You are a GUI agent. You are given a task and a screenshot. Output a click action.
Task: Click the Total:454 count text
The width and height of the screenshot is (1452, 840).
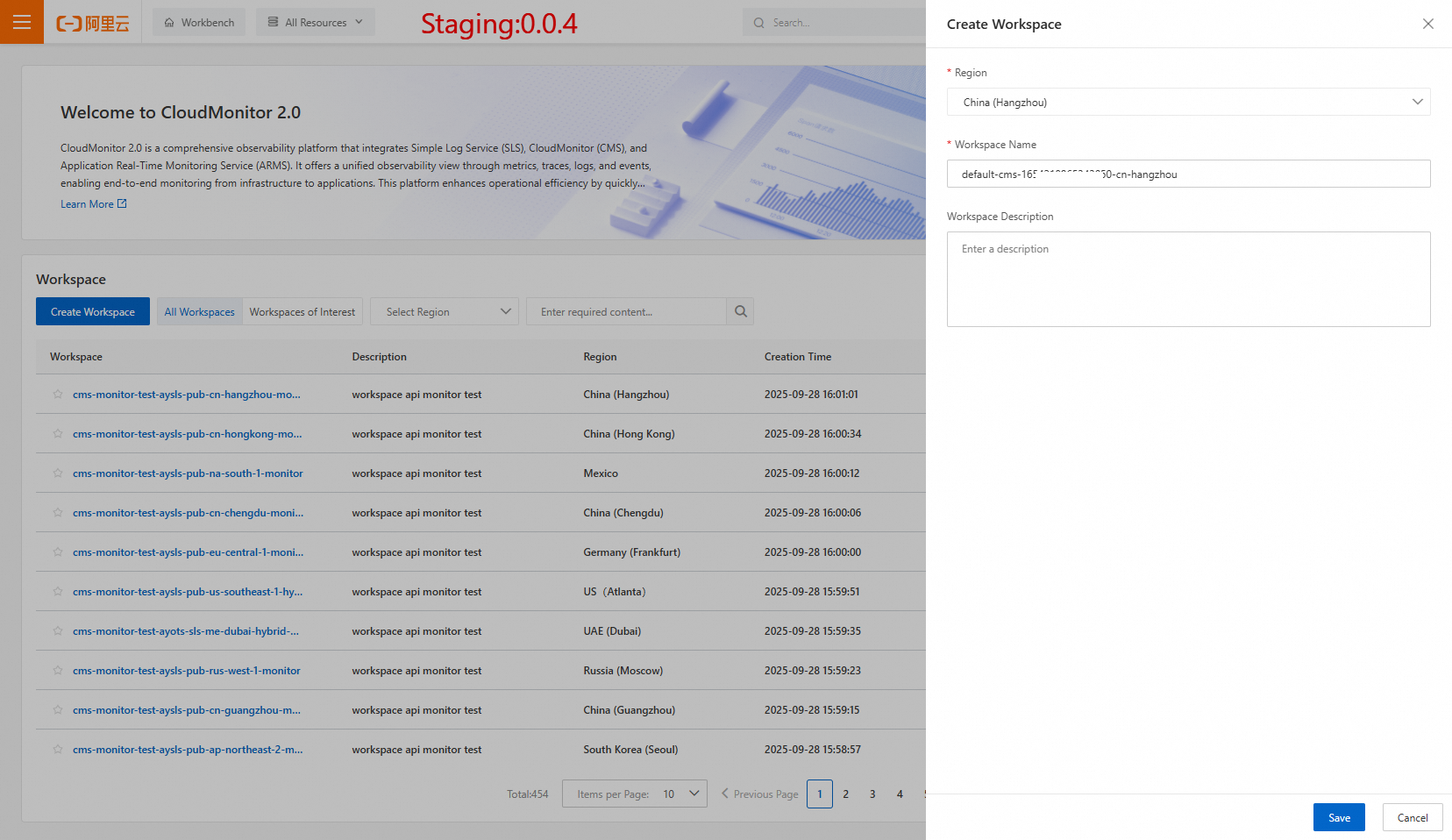528,794
